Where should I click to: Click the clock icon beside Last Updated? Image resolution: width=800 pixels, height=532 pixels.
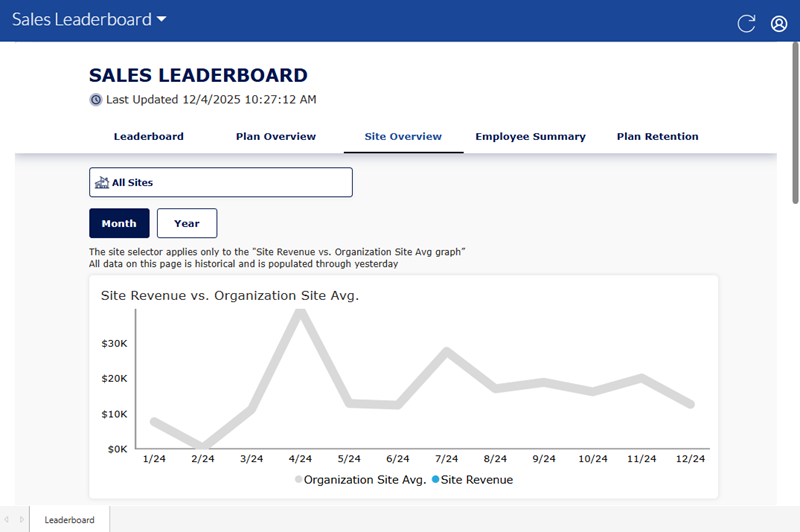96,100
